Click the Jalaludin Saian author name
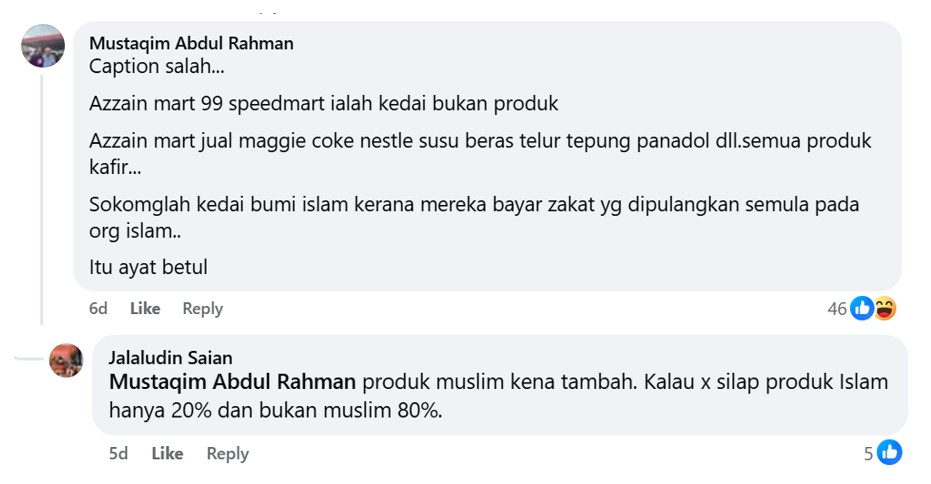This screenshot has width=931, height=484. (x=170, y=357)
